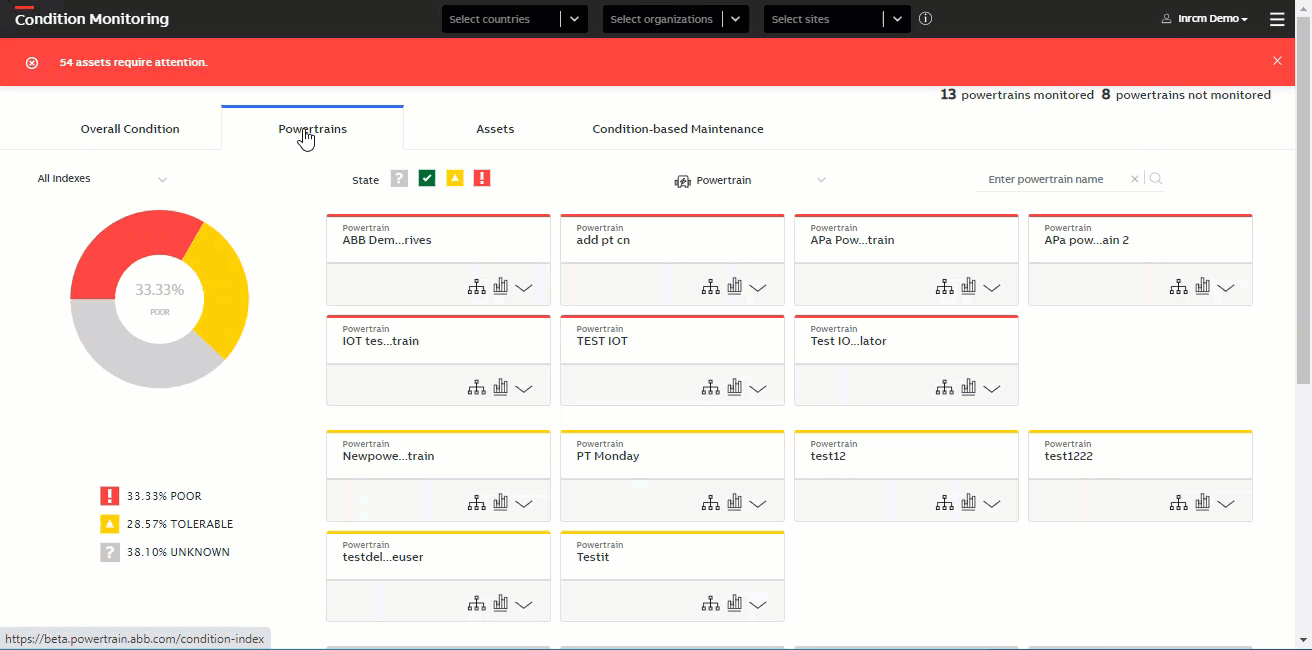Open the Select sites dropdown
Viewport: 1312px width, 650px height.
click(x=837, y=19)
